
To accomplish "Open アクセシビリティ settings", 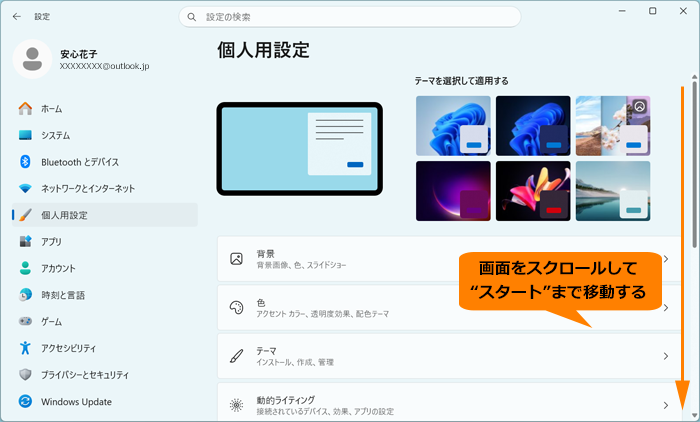I will click(104, 348).
